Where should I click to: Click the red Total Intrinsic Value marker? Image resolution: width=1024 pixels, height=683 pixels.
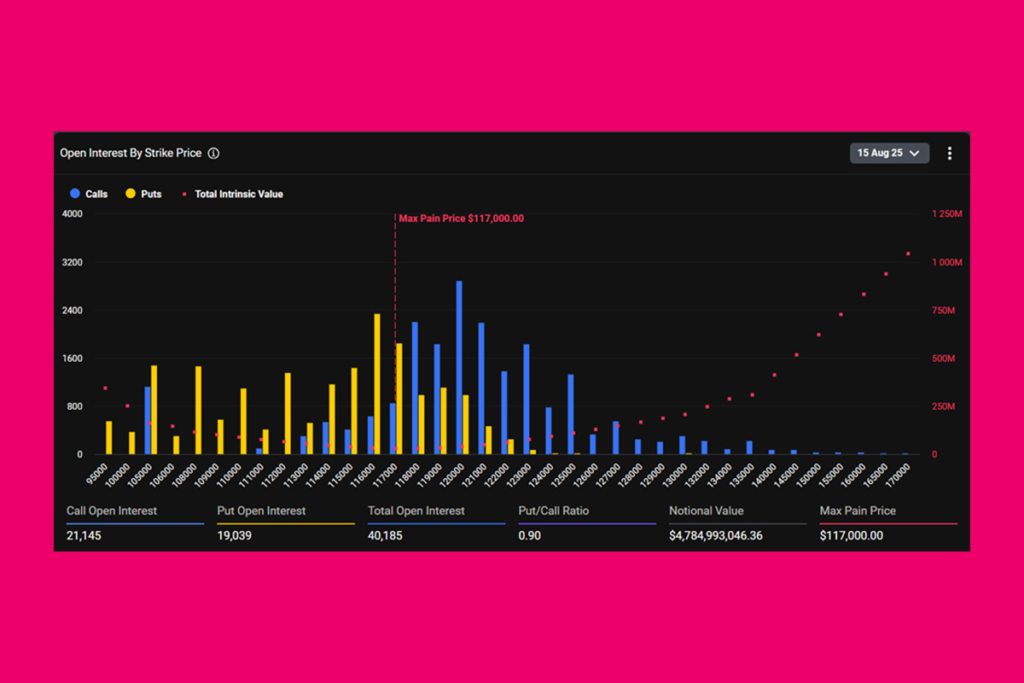pyautogui.click(x=183, y=194)
